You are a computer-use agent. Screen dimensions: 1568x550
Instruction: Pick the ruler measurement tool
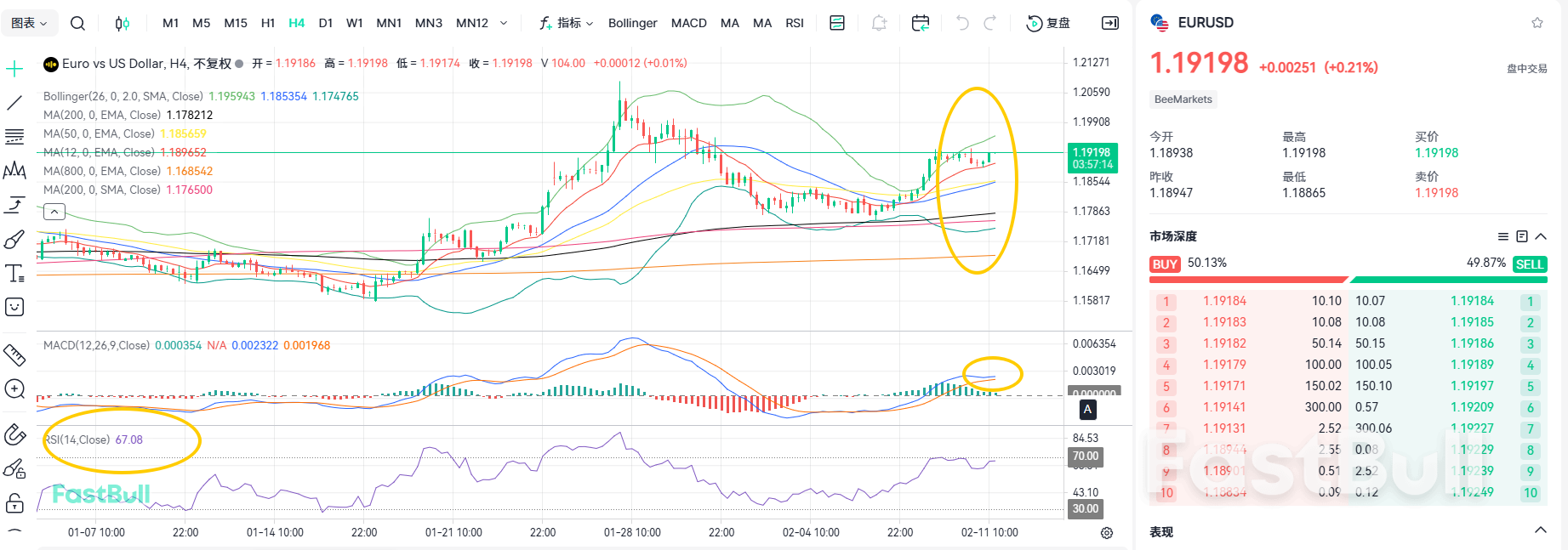(x=14, y=354)
